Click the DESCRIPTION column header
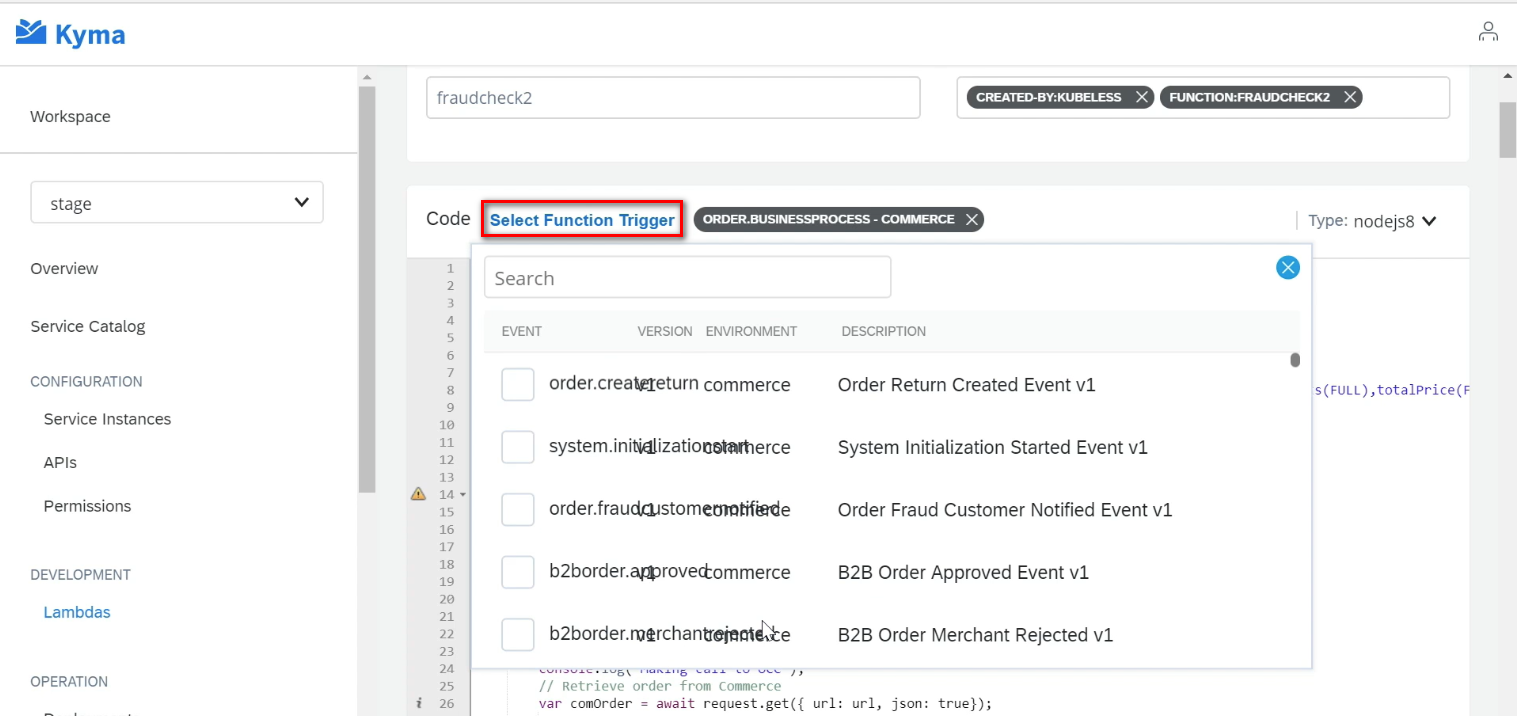This screenshot has width=1518, height=716. (884, 331)
